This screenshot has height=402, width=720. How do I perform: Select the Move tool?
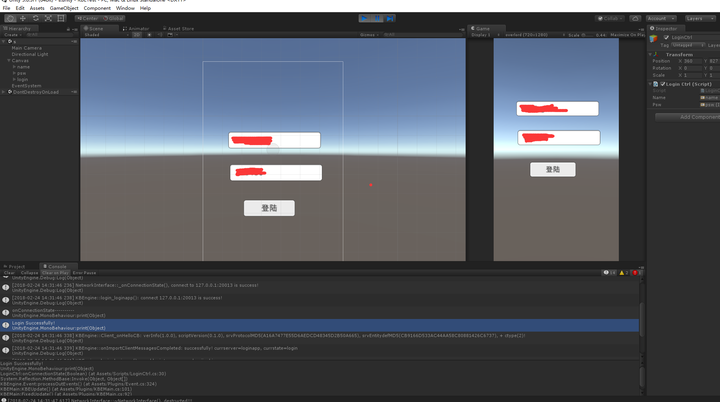pyautogui.click(x=23, y=18)
